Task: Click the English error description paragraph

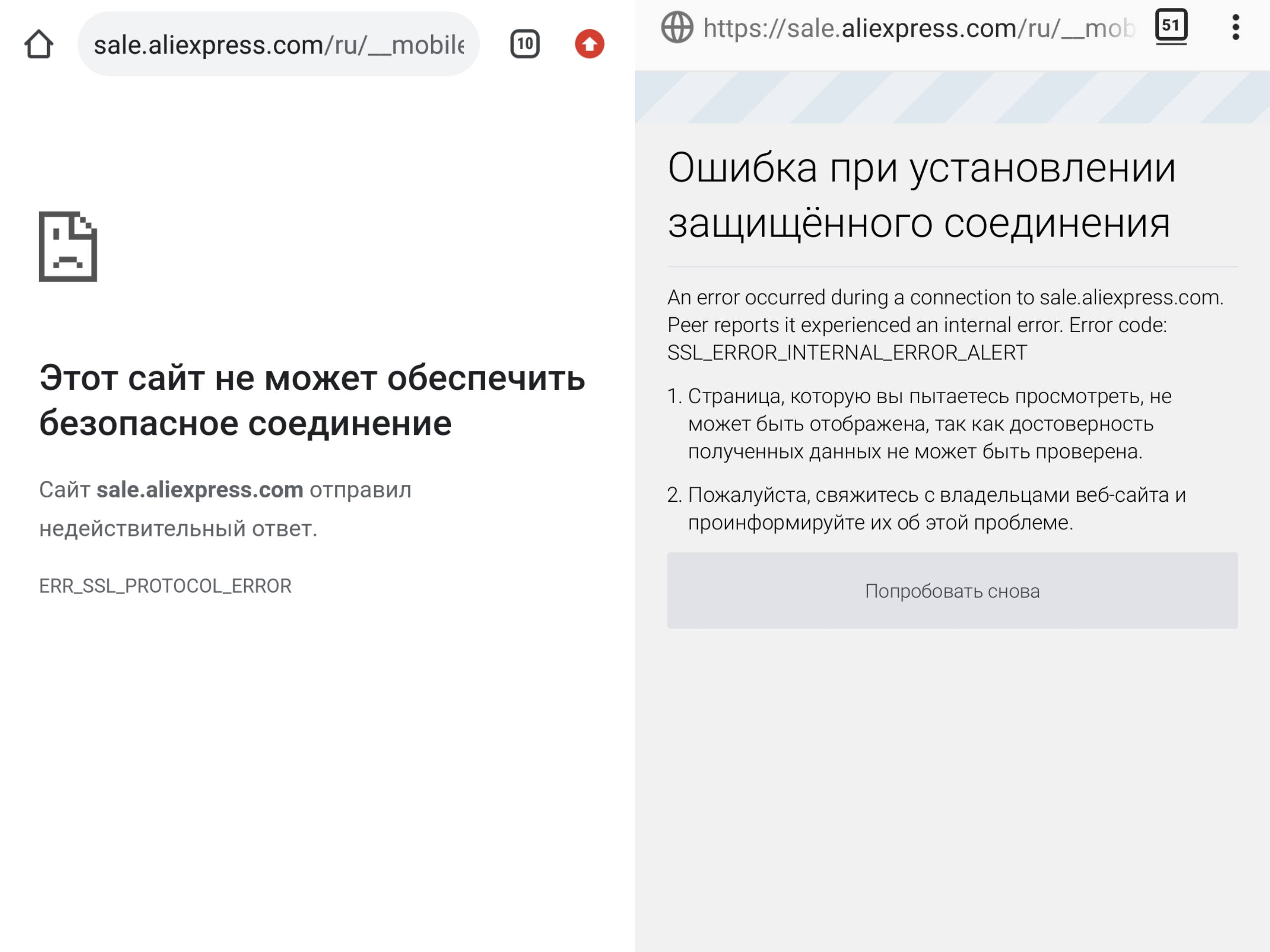Action: [946, 325]
